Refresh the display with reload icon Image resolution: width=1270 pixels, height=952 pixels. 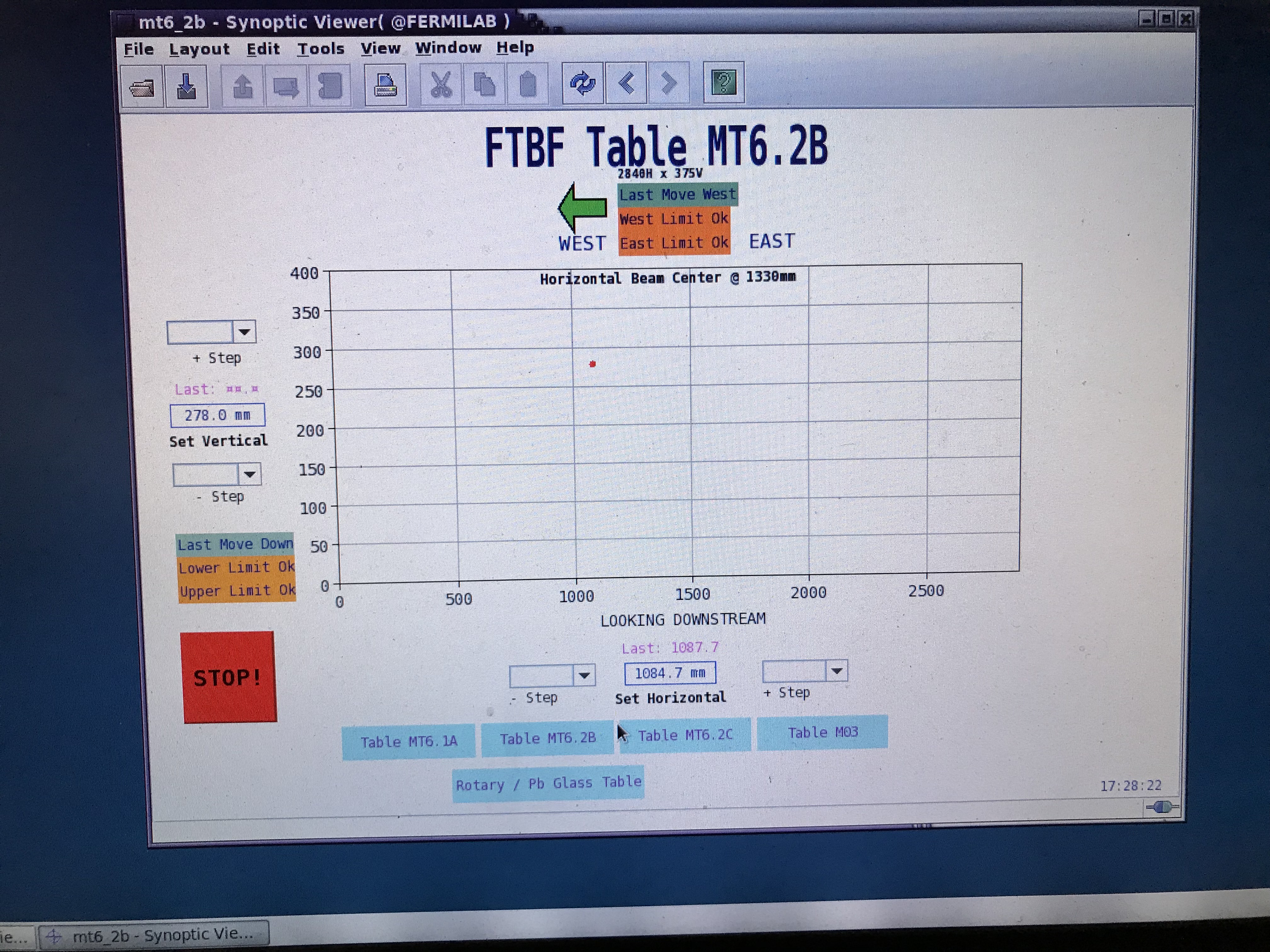point(582,84)
